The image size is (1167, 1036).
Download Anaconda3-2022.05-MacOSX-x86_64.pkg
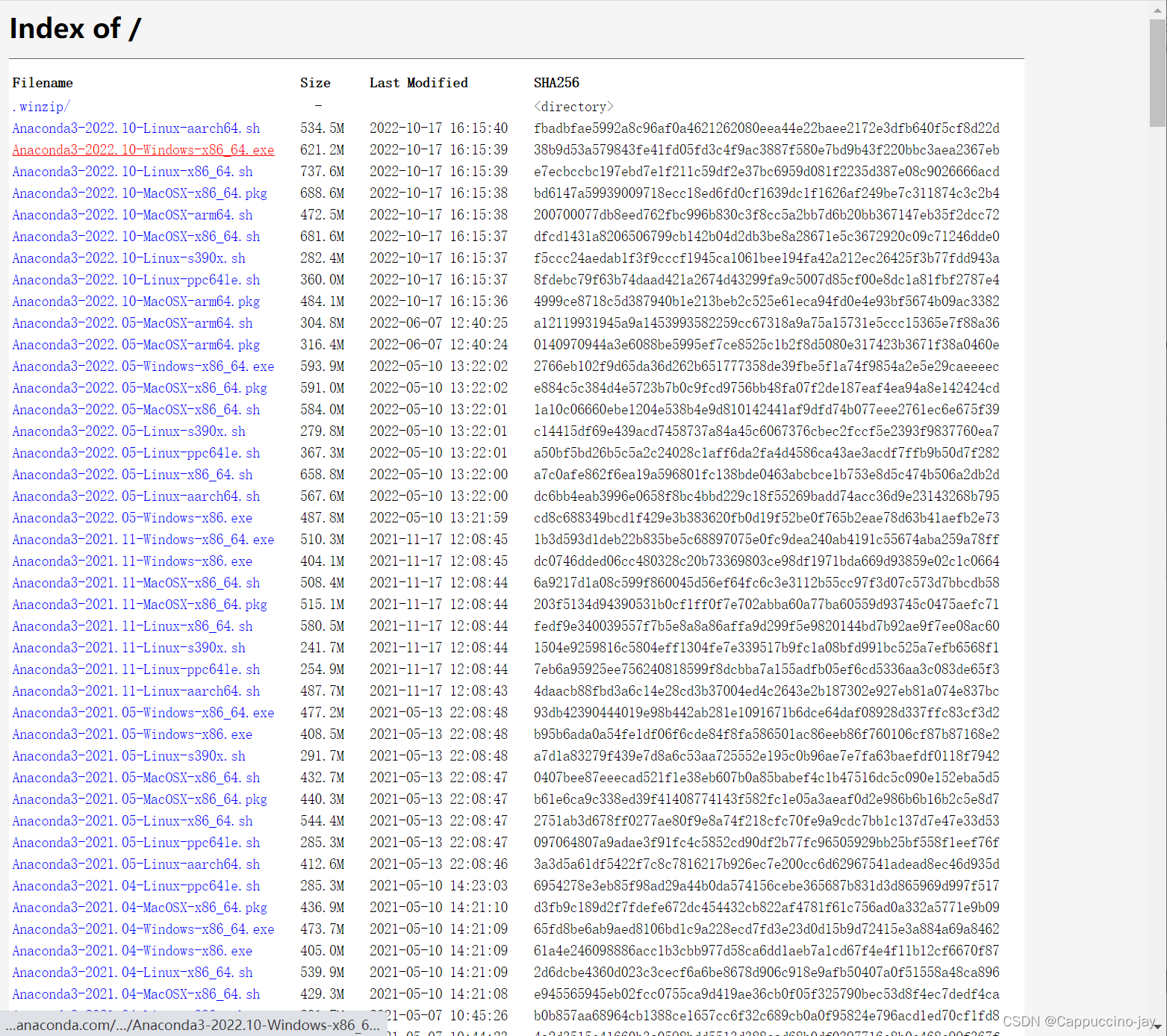(x=140, y=388)
